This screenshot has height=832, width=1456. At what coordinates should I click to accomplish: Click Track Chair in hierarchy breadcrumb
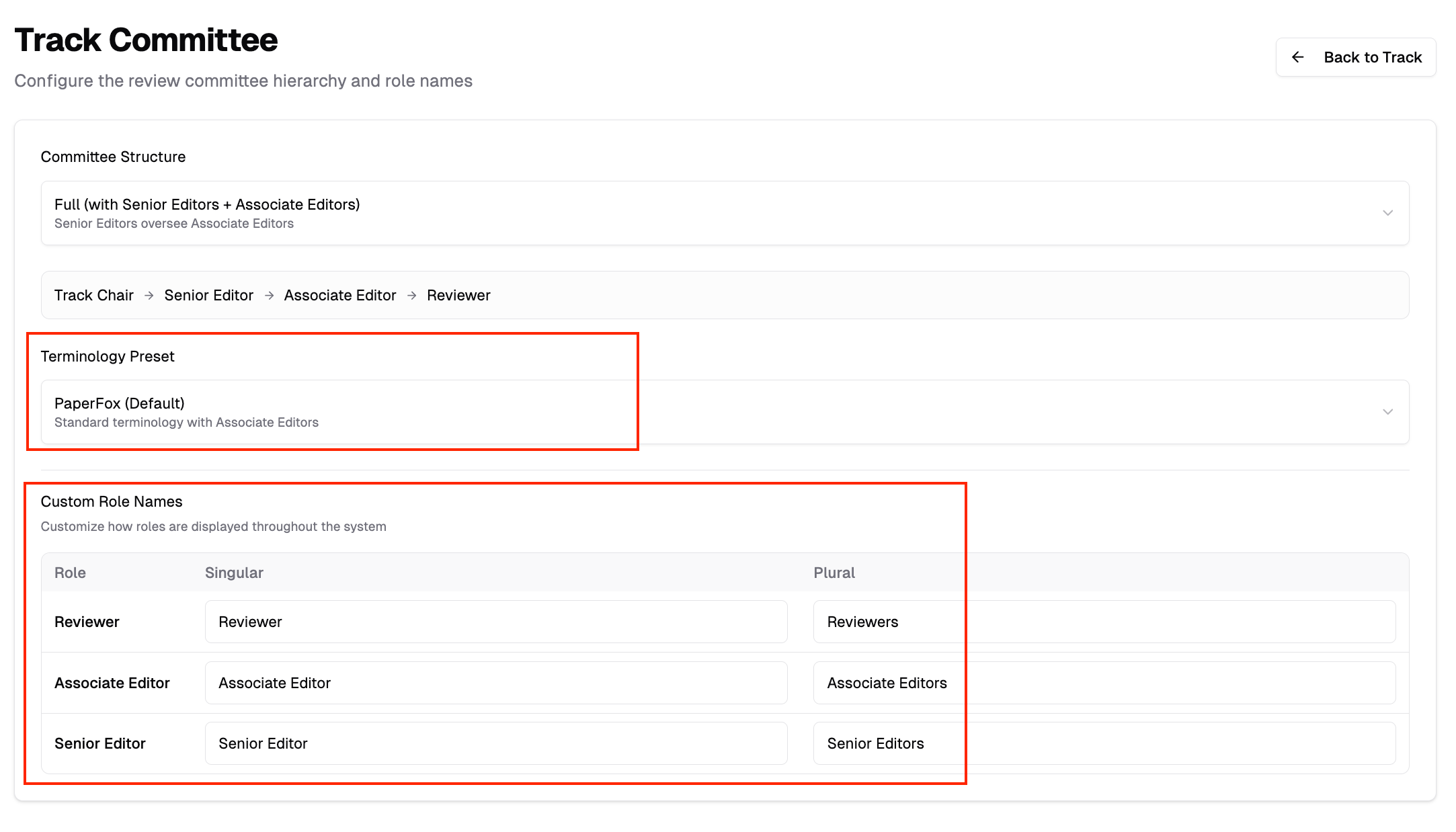pyautogui.click(x=94, y=296)
